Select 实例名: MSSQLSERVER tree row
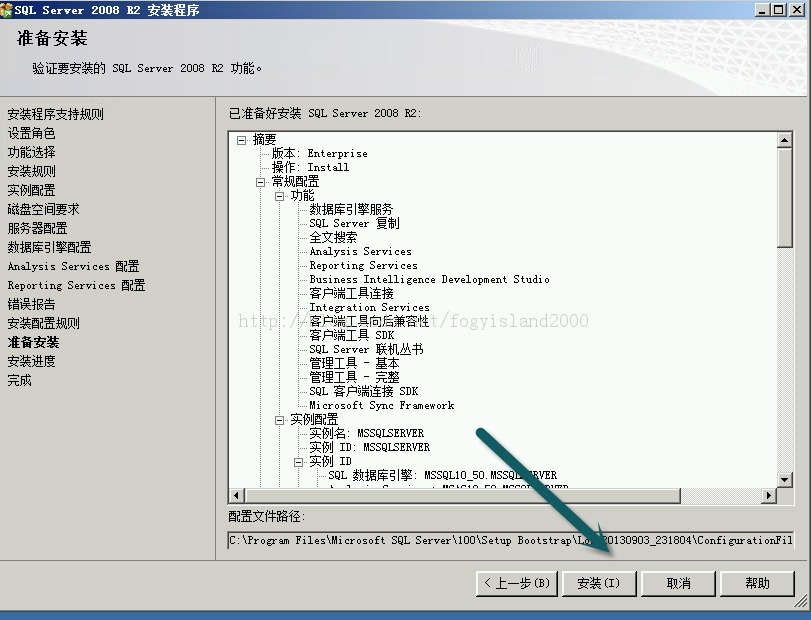 click(x=367, y=433)
